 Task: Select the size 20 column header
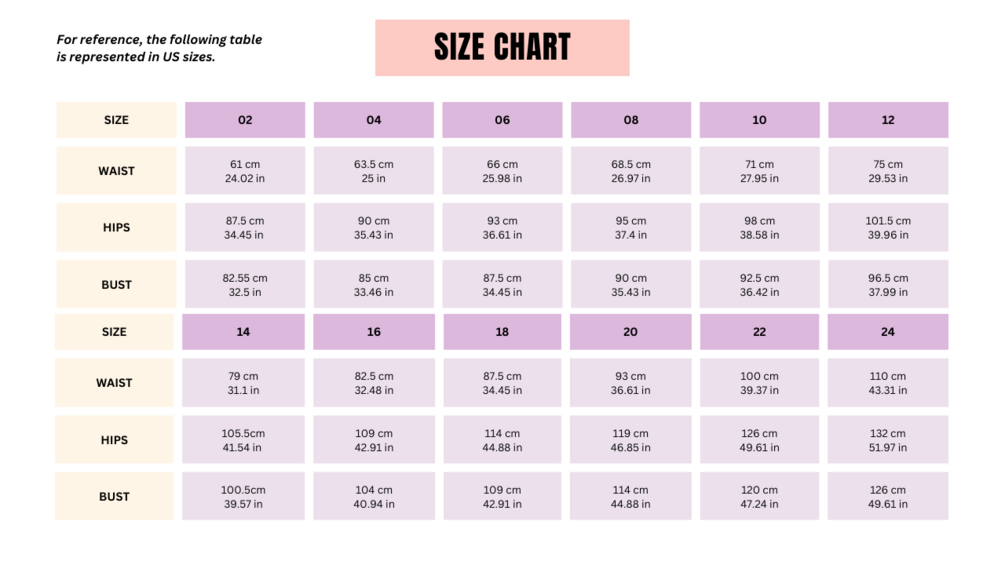click(x=630, y=332)
